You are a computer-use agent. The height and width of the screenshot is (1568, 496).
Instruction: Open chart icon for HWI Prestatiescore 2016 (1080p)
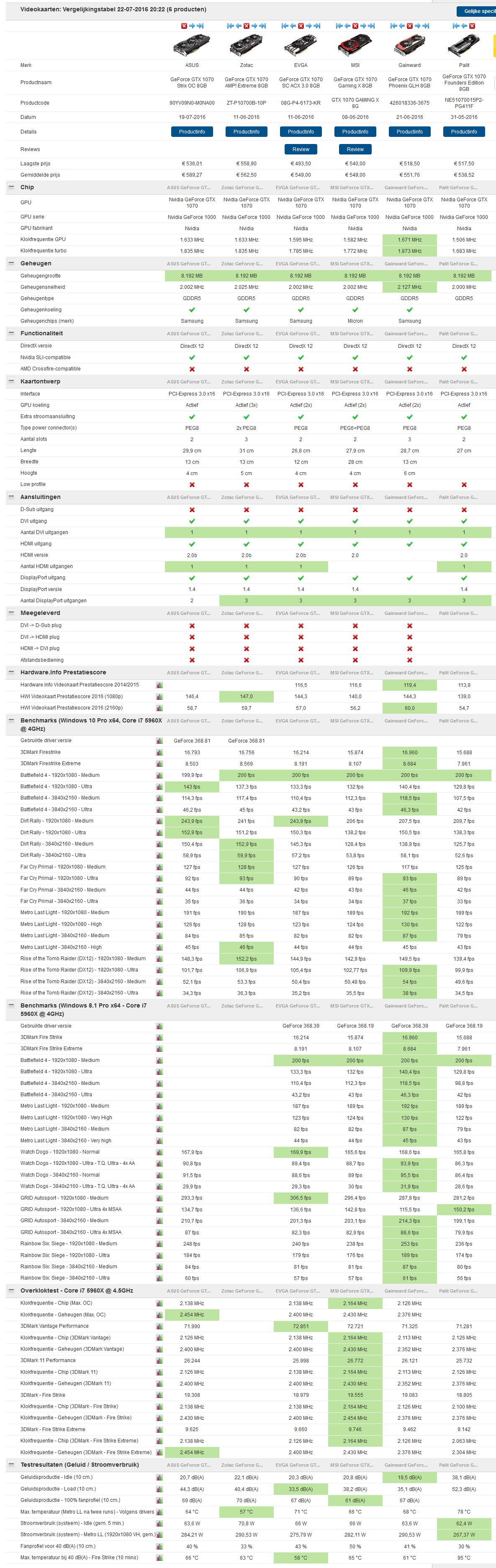click(x=159, y=697)
